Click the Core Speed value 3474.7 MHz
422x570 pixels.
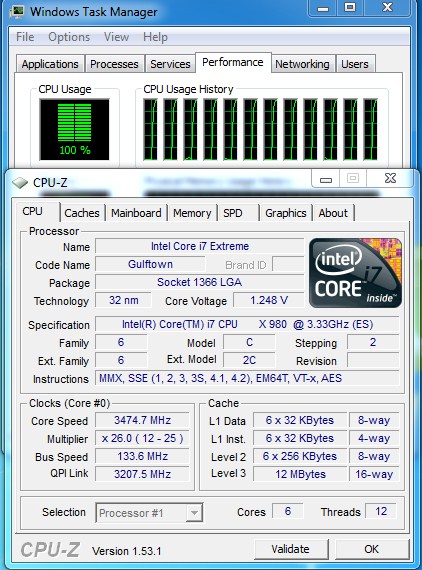(x=142, y=420)
